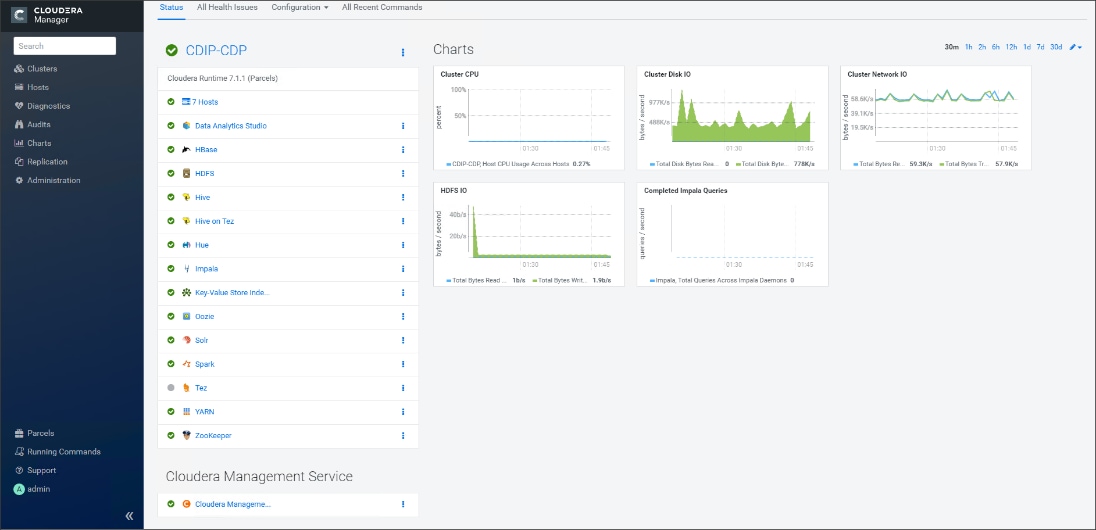Open Parcels from the sidebar
The width and height of the screenshot is (1096, 530).
coord(34,433)
